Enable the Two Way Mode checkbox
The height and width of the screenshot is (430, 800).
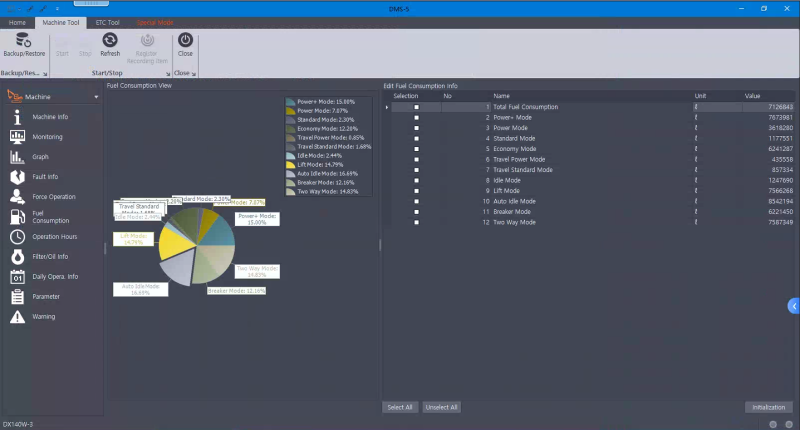(417, 222)
